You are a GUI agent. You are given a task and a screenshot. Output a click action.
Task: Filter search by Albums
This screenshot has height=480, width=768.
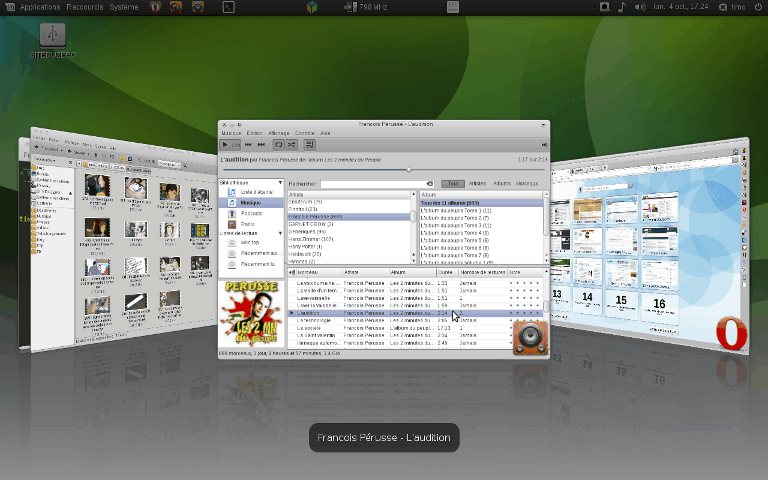(x=502, y=184)
